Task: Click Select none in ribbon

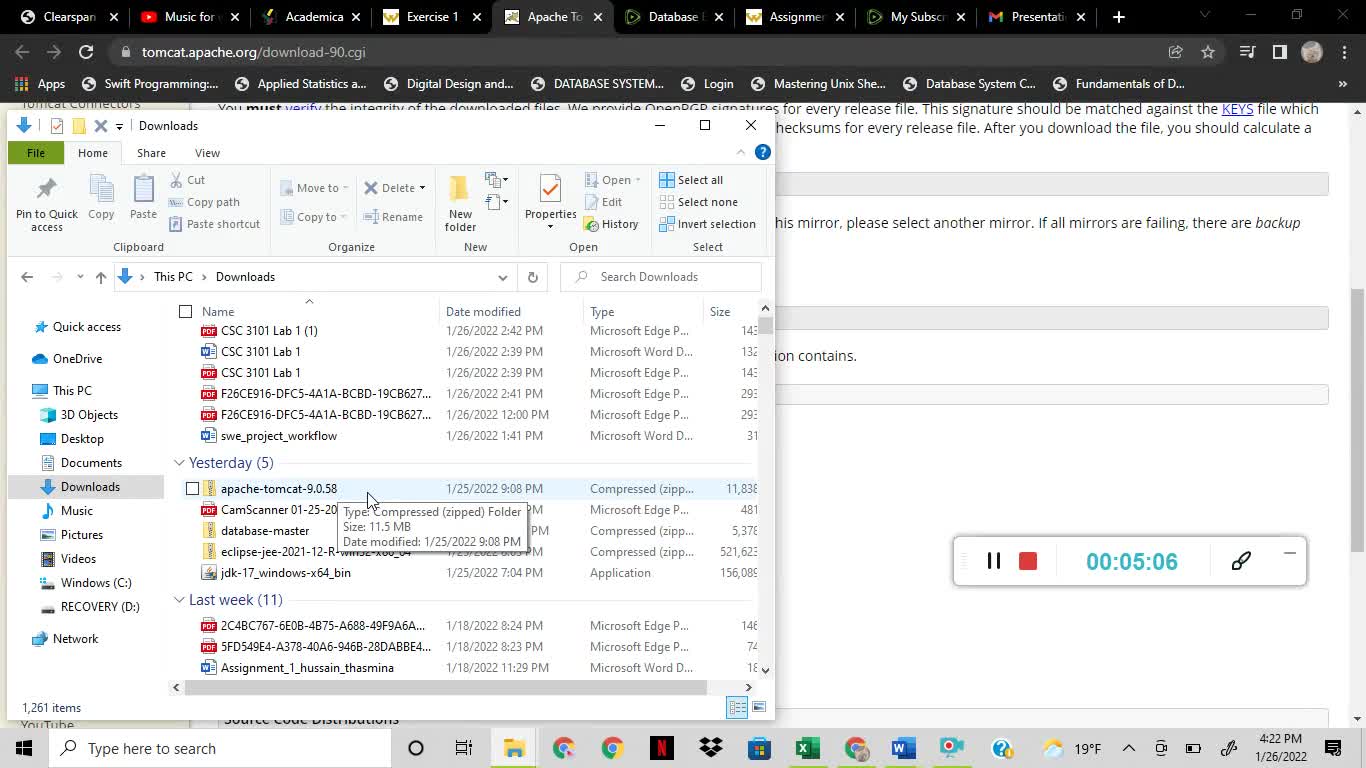Action: 698,202
